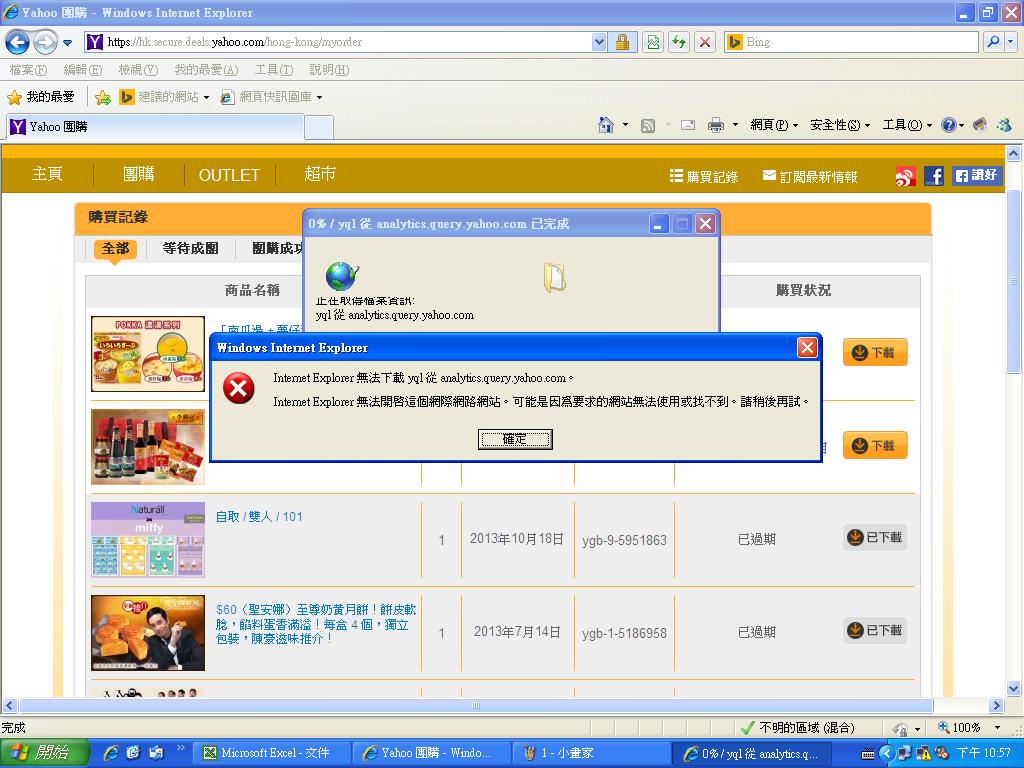Select the Yahoo 團購 browser tab
Screen dimensions: 1024x768
(155, 127)
